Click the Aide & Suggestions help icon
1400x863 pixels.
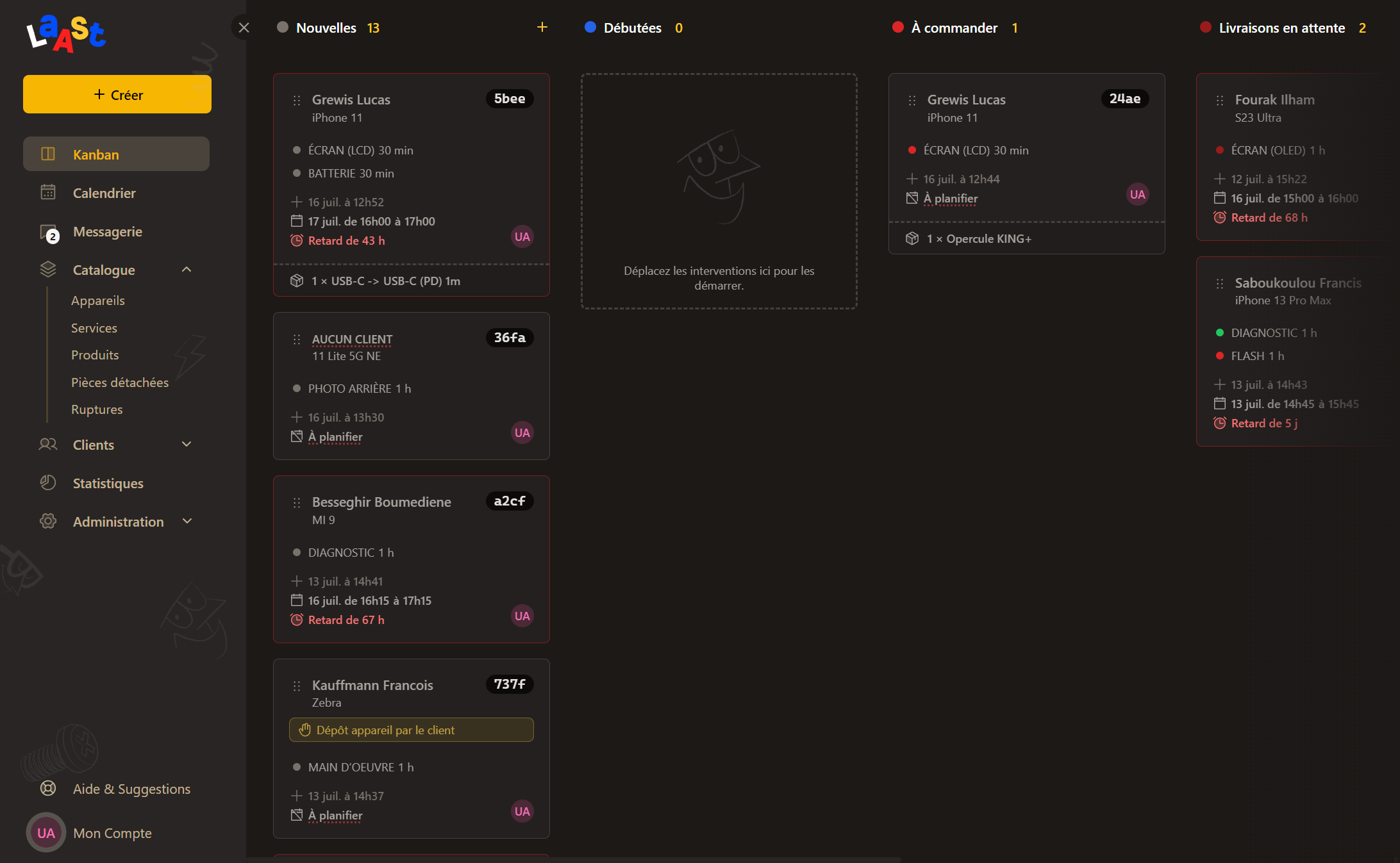click(x=48, y=789)
